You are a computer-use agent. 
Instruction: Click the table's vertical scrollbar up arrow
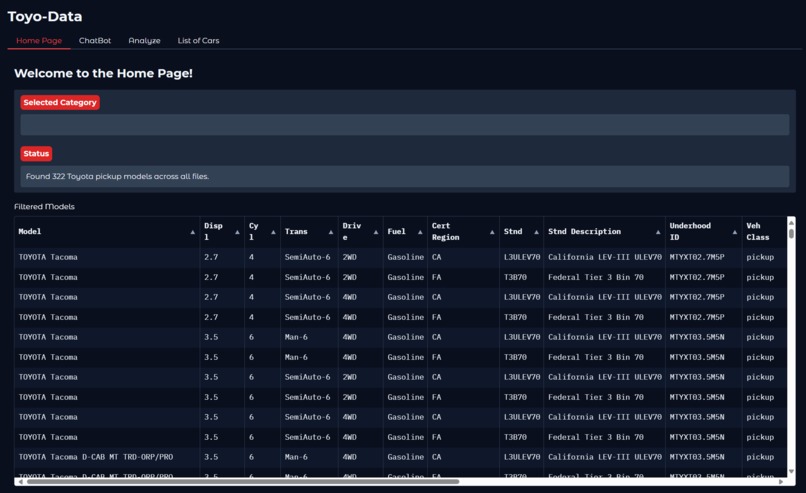tap(791, 222)
